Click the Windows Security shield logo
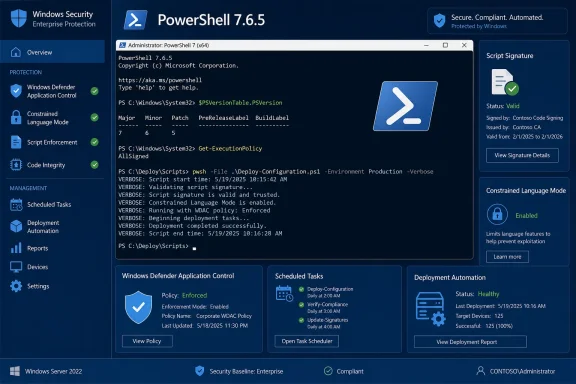Image resolution: width=576 pixels, height=384 pixels. (19, 18)
